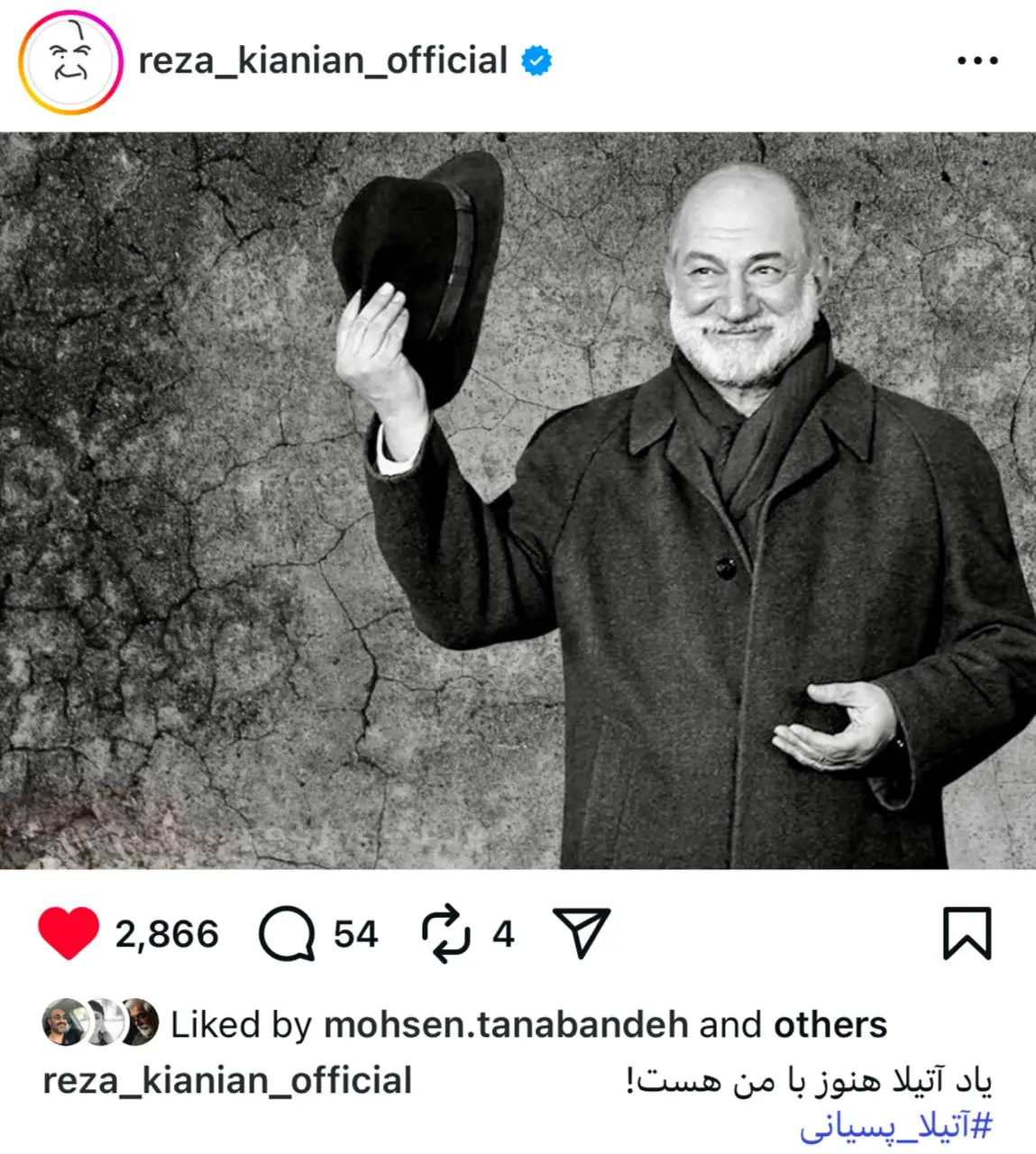This screenshot has width=1036, height=1154.
Task: Tap the black and white post photo
Action: pos(518,500)
